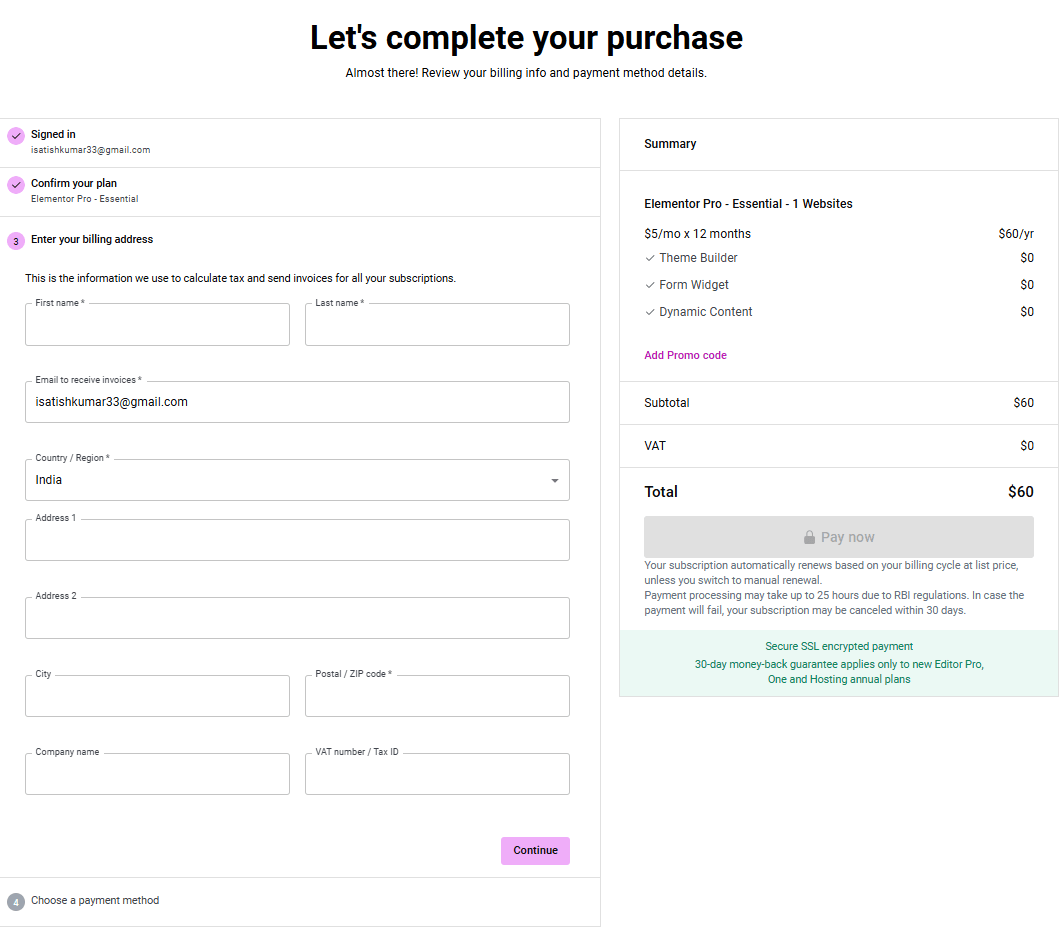The height and width of the screenshot is (940, 1059).
Task: Click the Secure SSL encrypted payment text
Action: (839, 646)
